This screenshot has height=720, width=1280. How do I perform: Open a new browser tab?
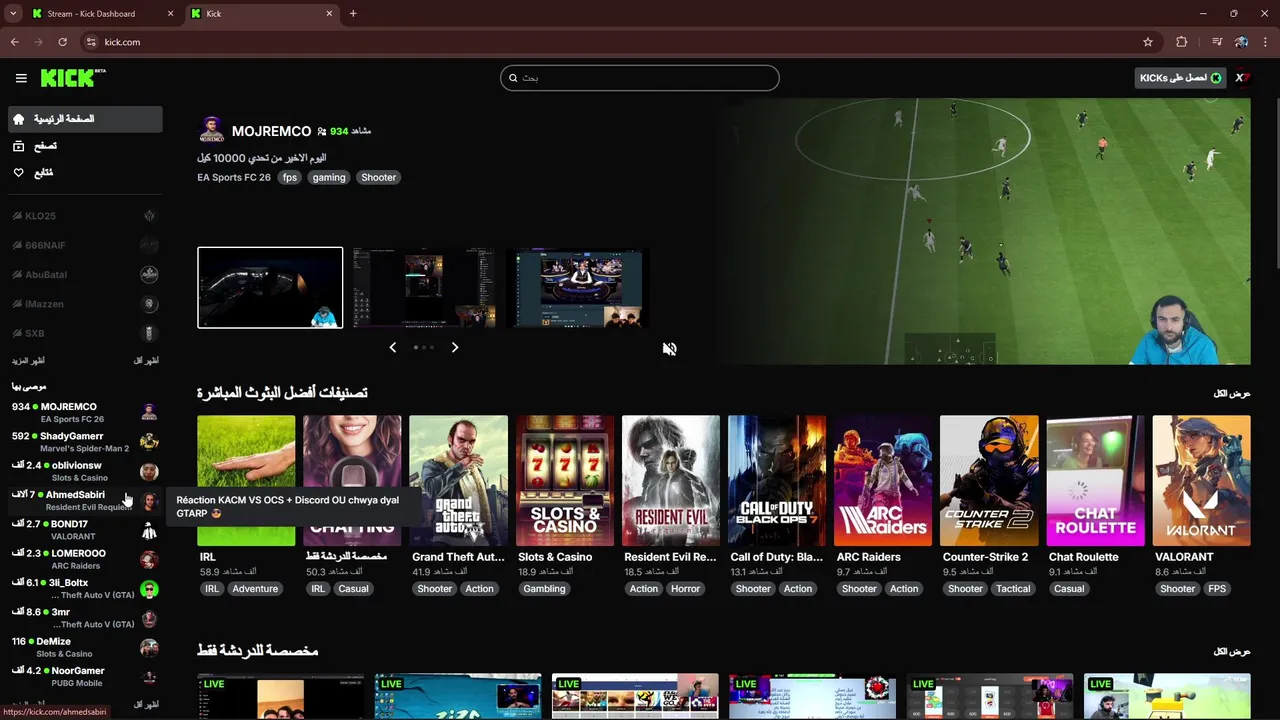[x=353, y=14]
